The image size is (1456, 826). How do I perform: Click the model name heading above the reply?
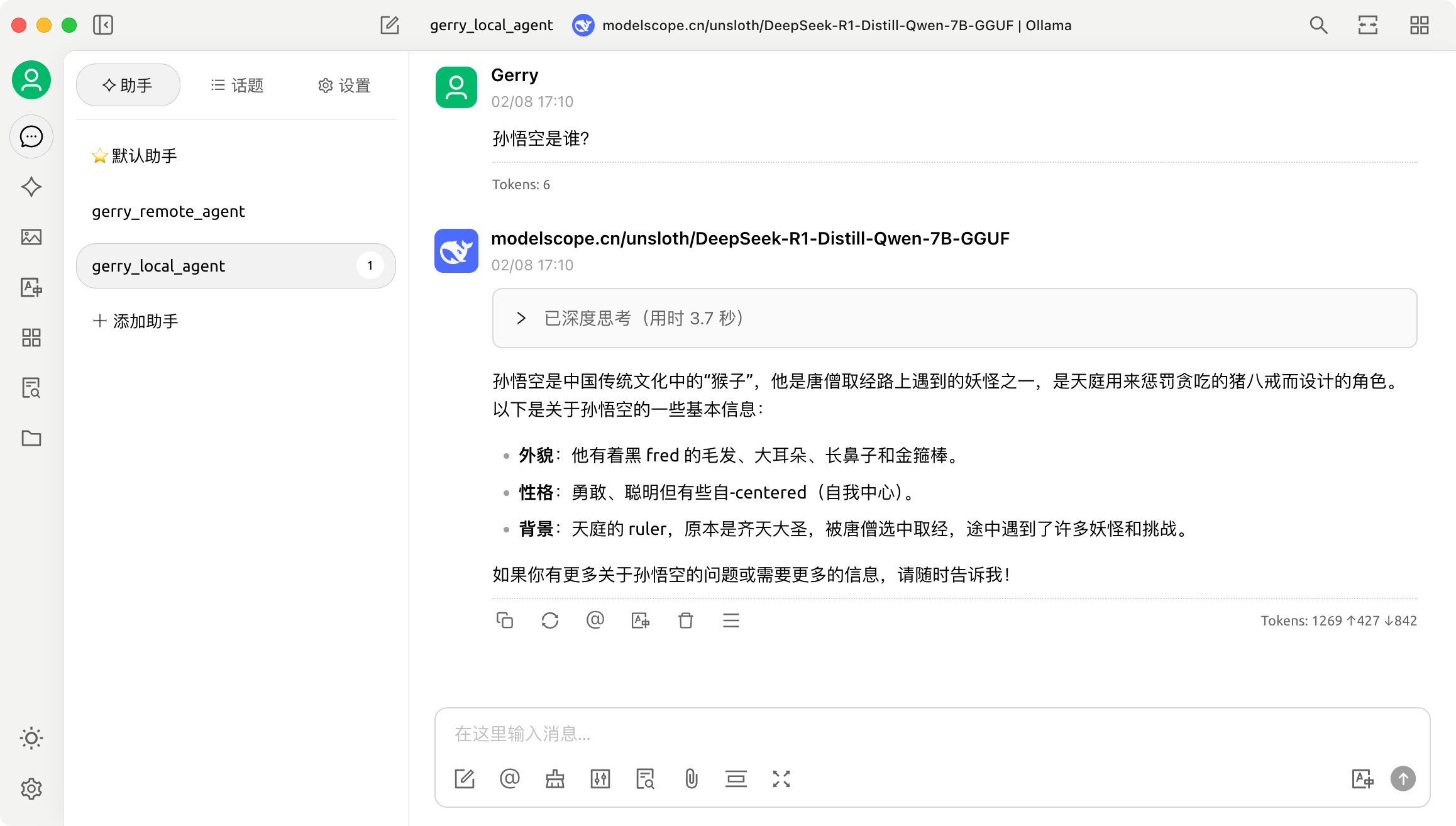point(750,238)
